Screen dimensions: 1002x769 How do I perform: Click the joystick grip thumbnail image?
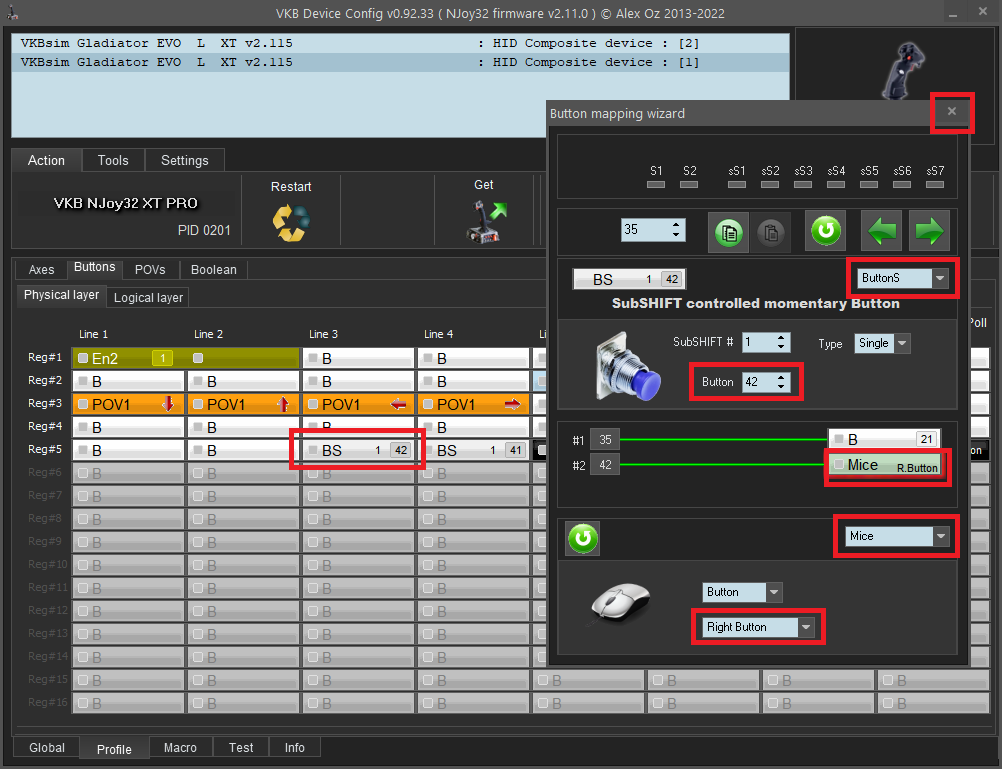pyautogui.click(x=904, y=70)
